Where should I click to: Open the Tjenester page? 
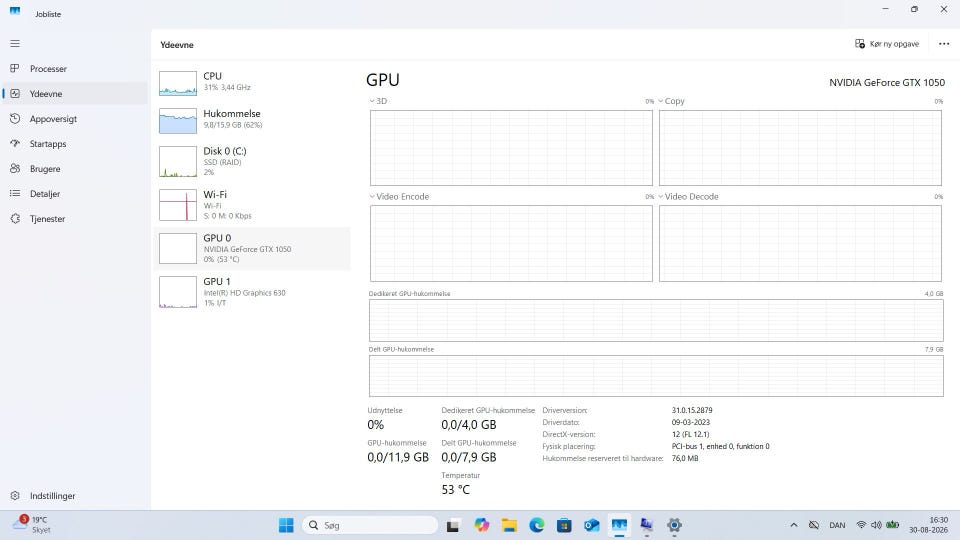click(74, 219)
